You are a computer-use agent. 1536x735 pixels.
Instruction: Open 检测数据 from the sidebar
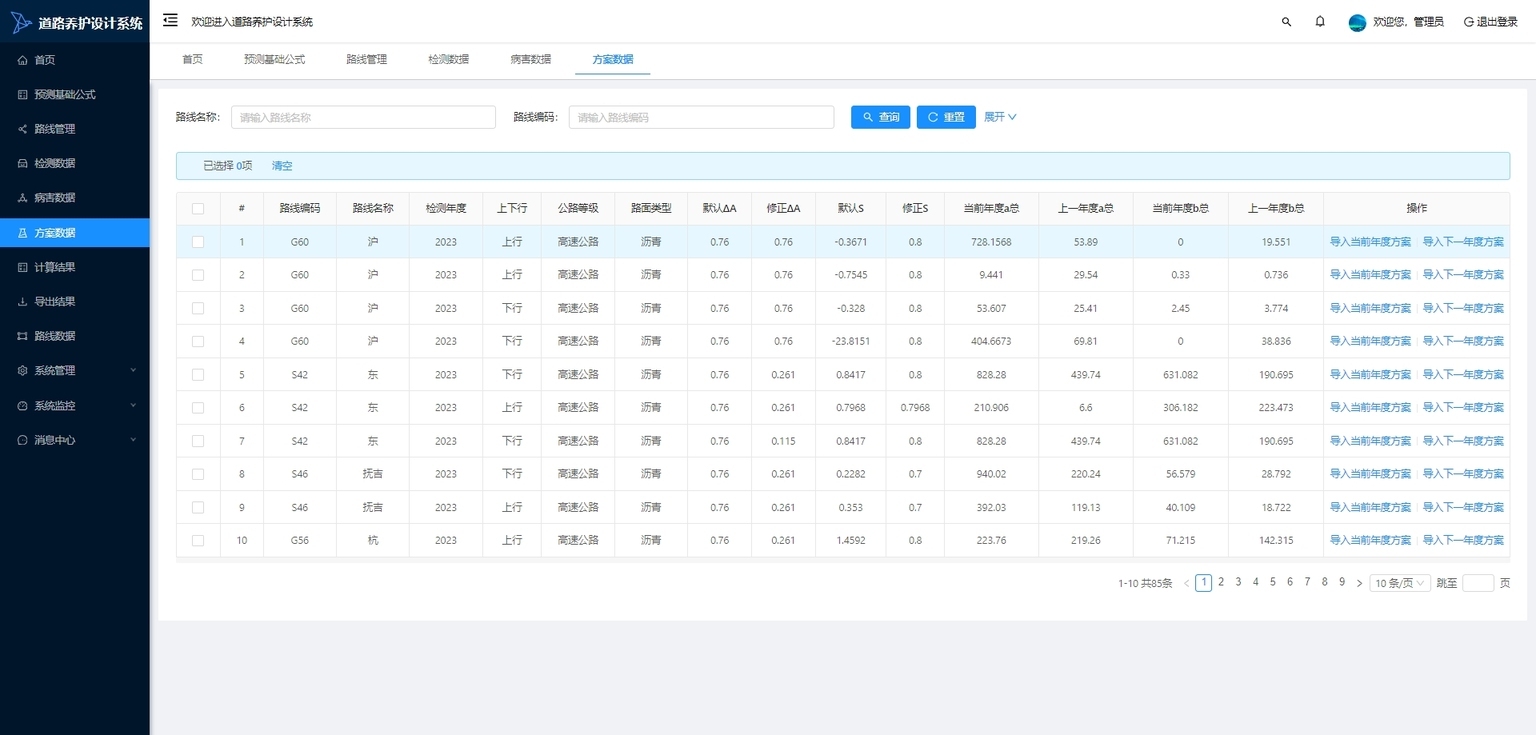55,163
